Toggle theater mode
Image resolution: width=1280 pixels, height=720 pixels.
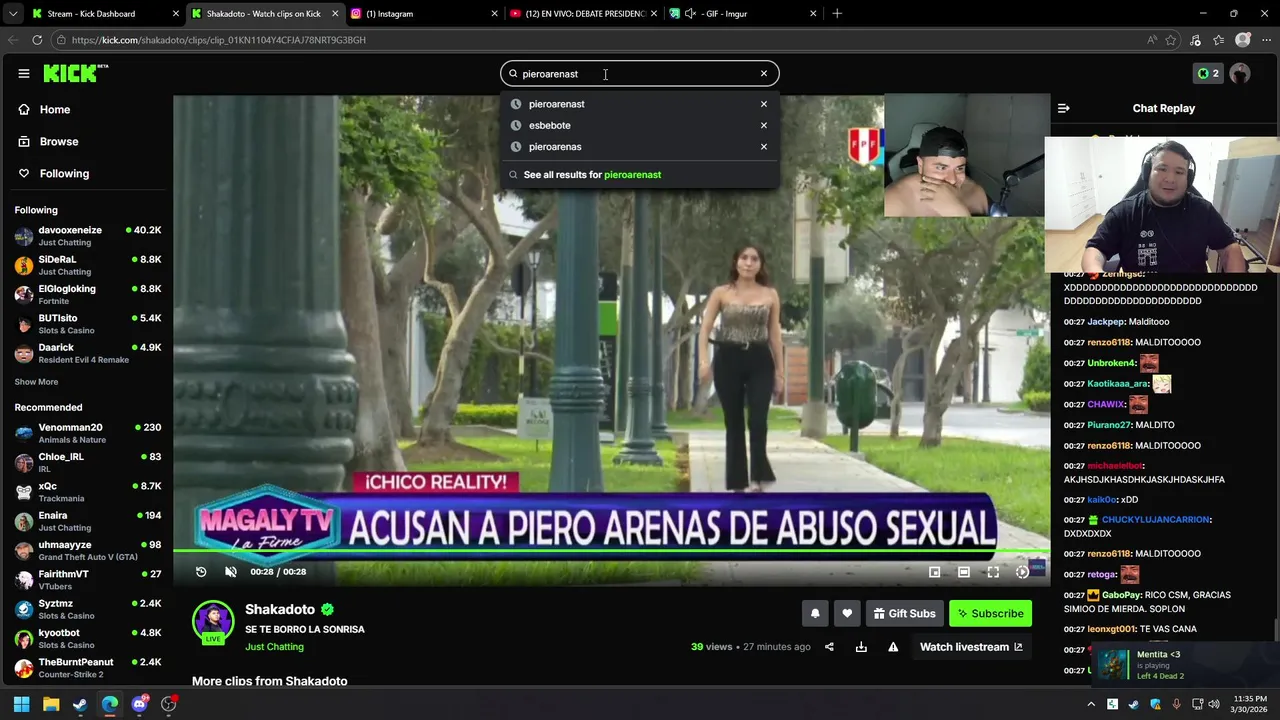[x=963, y=572]
